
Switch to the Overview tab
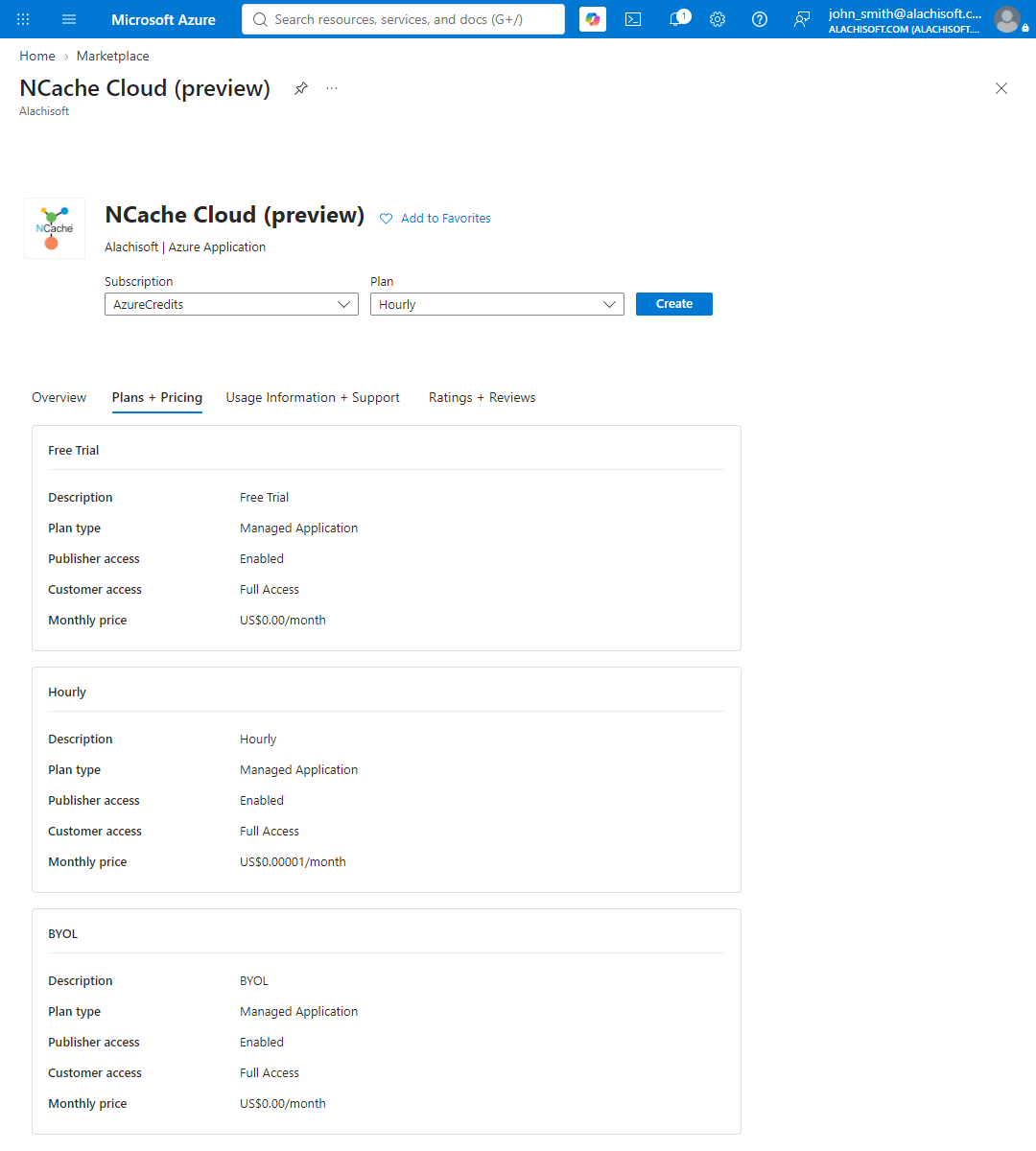(x=59, y=397)
